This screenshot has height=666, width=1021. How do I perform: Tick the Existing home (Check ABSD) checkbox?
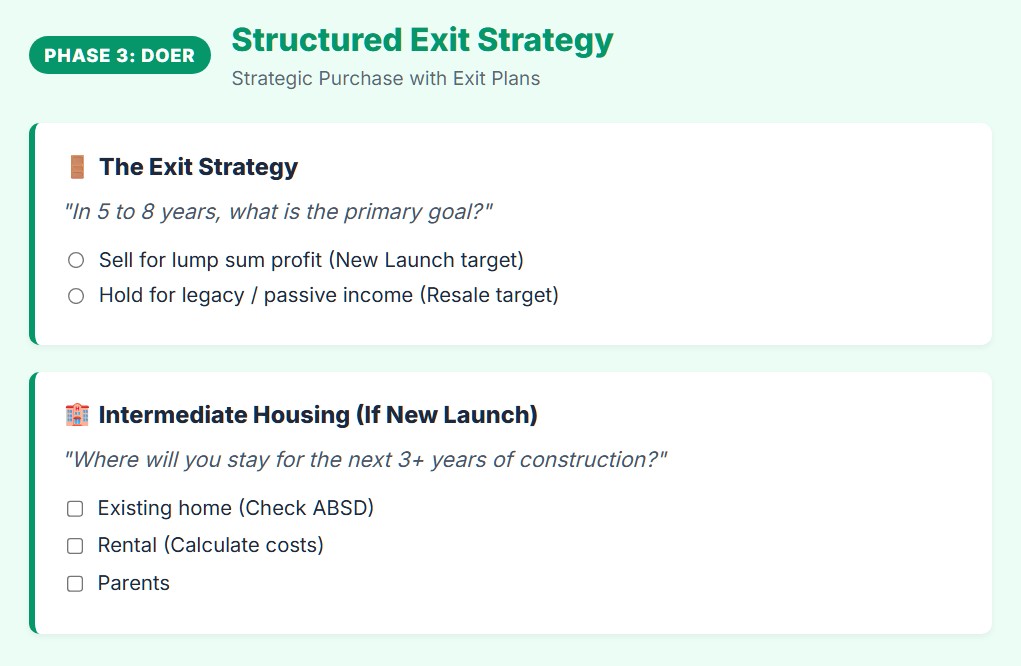[x=75, y=509]
